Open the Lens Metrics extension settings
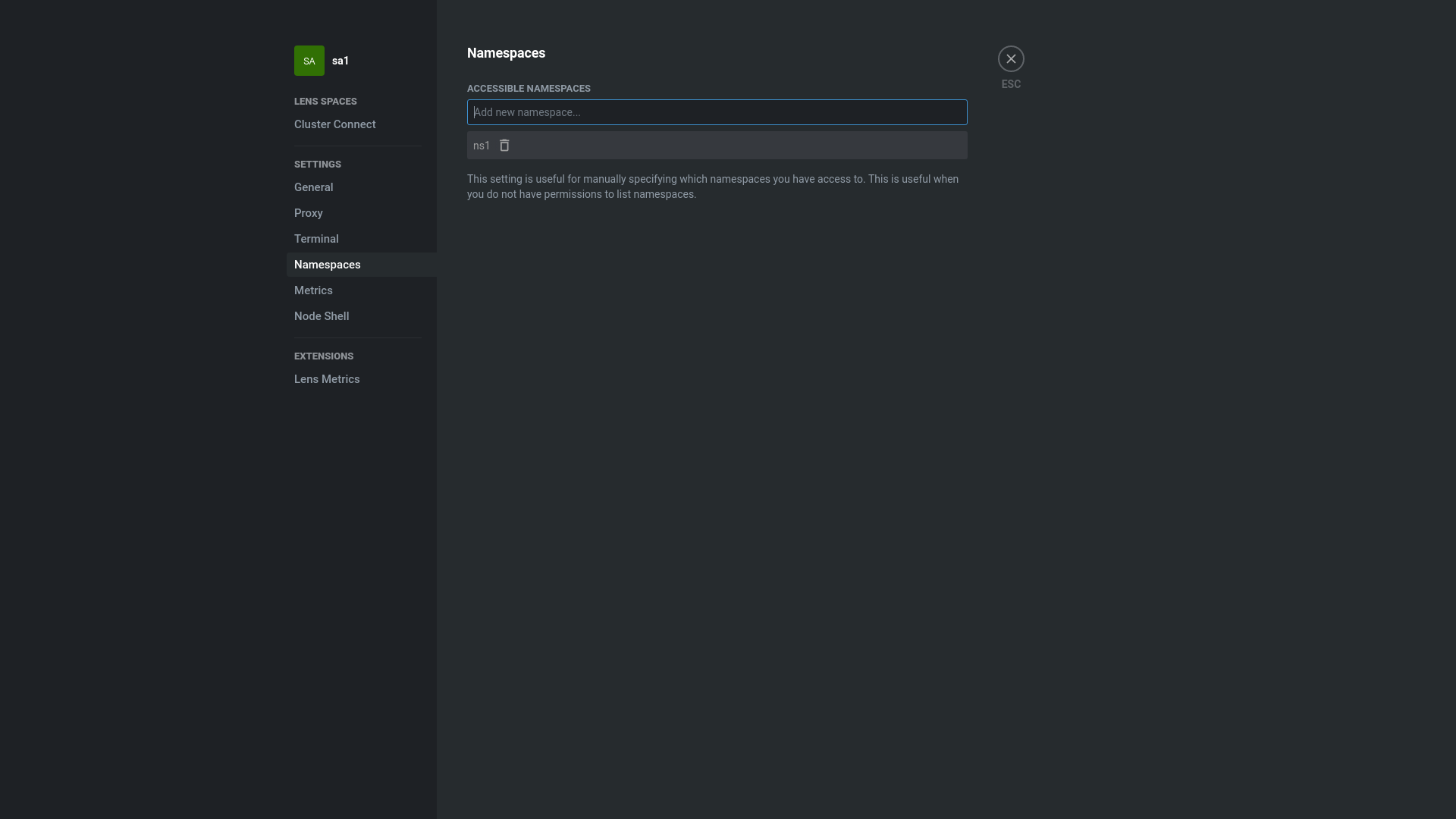Image resolution: width=1456 pixels, height=819 pixels. point(327,379)
